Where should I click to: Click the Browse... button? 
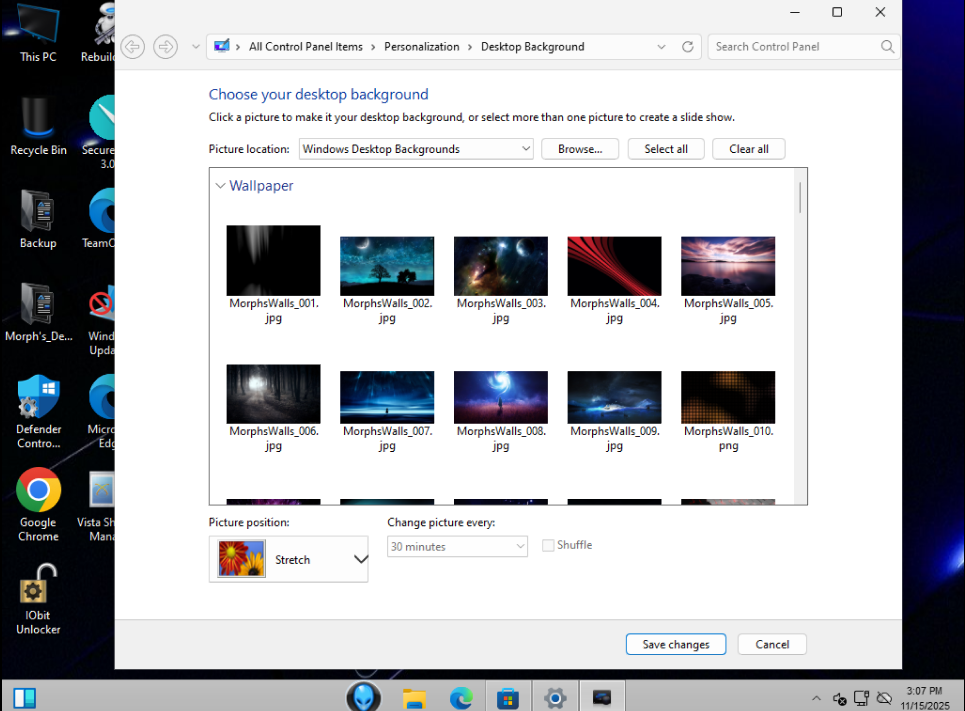580,149
